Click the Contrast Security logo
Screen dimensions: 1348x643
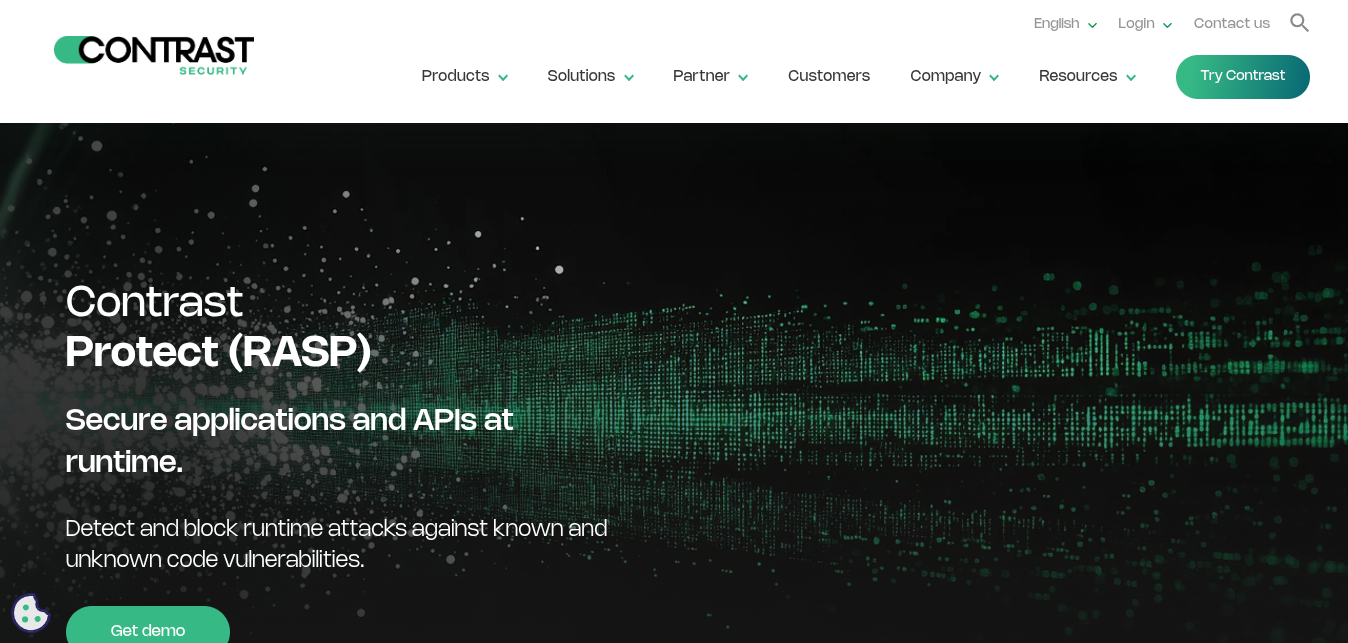coord(154,55)
